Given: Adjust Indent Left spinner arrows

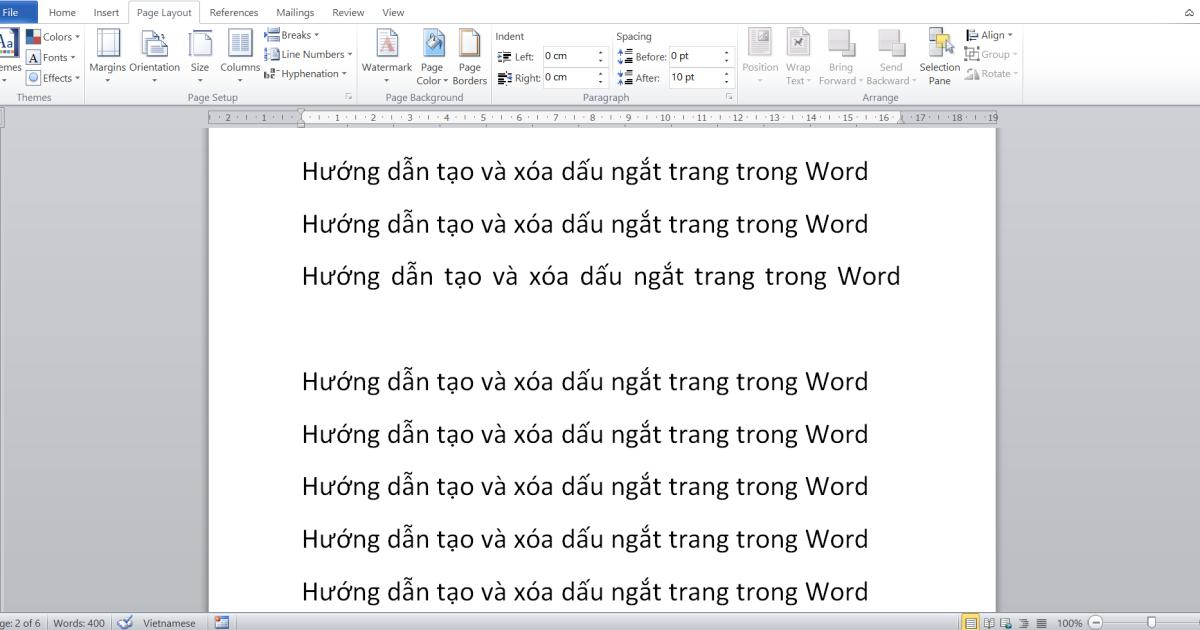Looking at the screenshot, I should (601, 56).
